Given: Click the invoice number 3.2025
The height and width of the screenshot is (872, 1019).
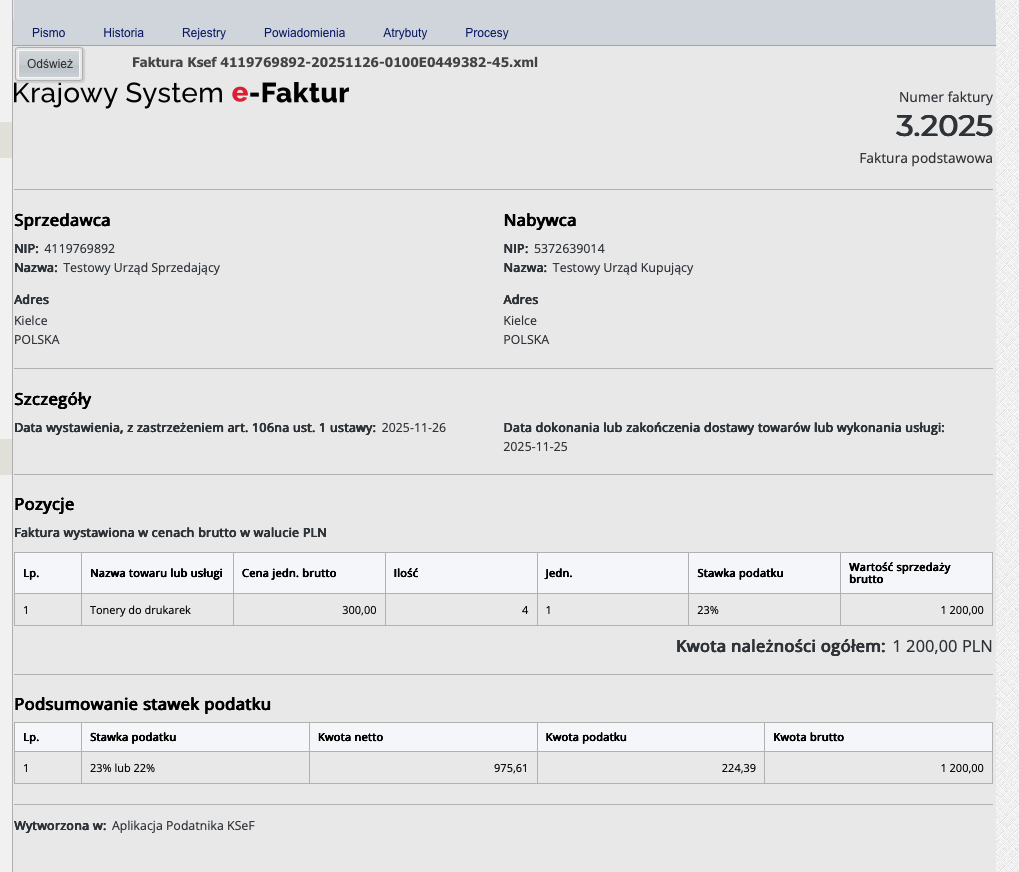Looking at the screenshot, I should click(x=943, y=127).
